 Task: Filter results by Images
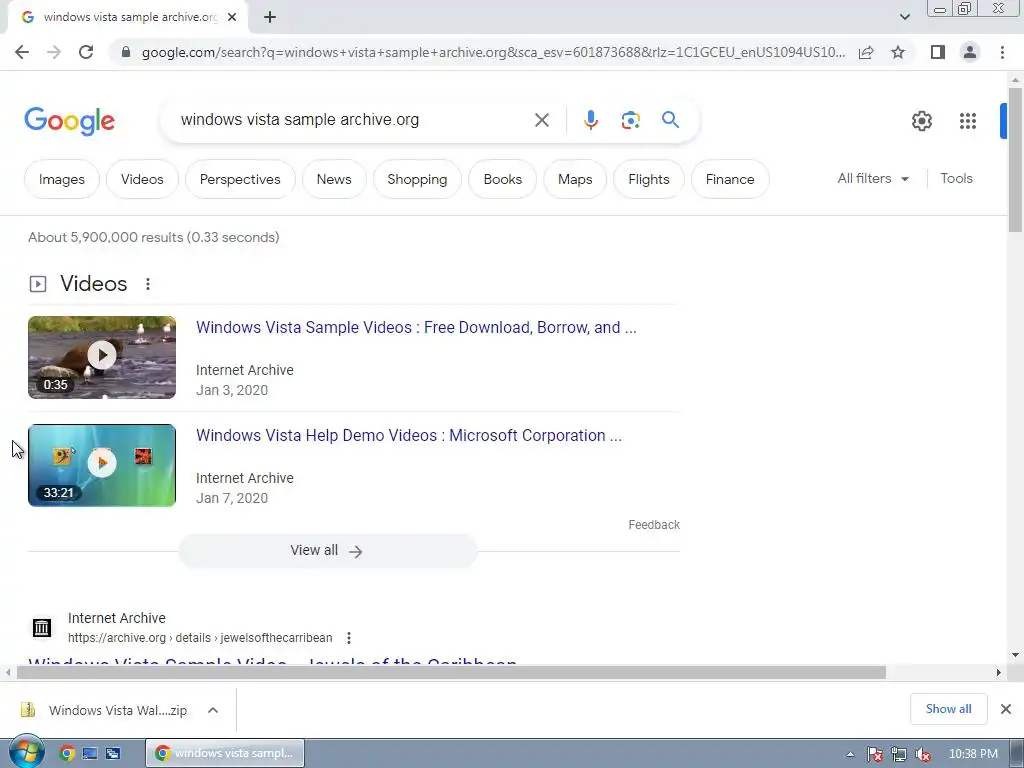(61, 180)
